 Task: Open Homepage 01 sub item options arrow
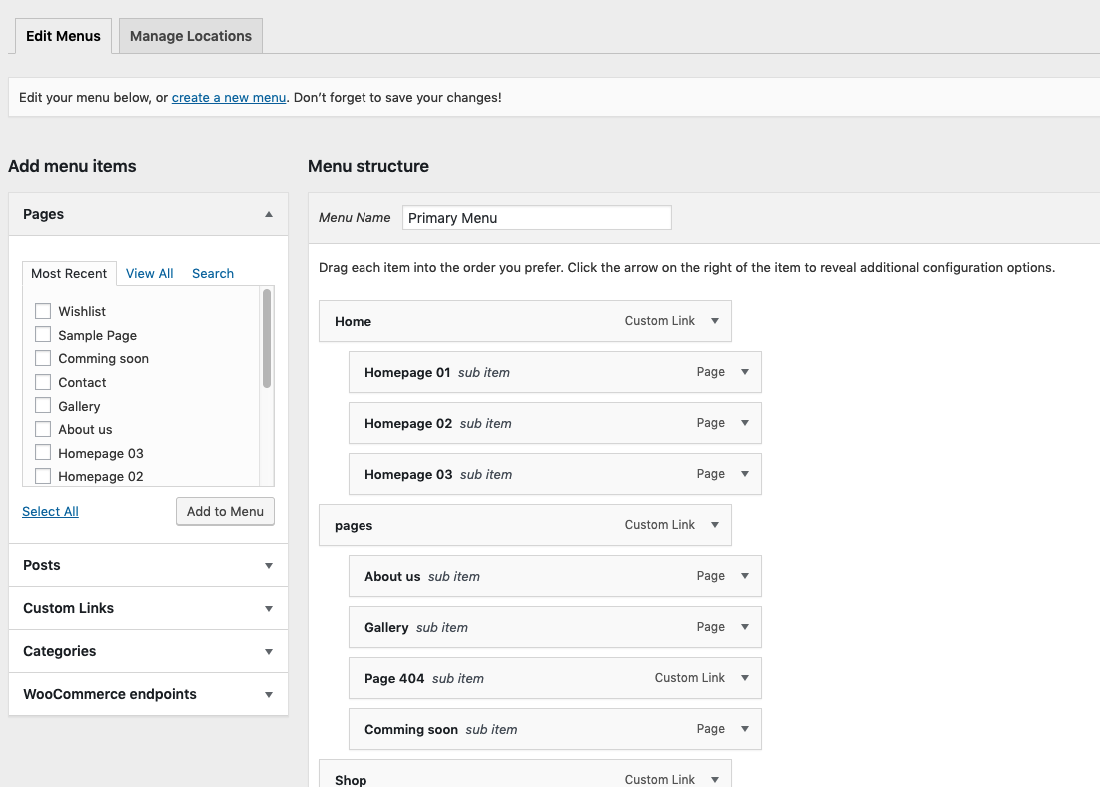[x=745, y=372]
